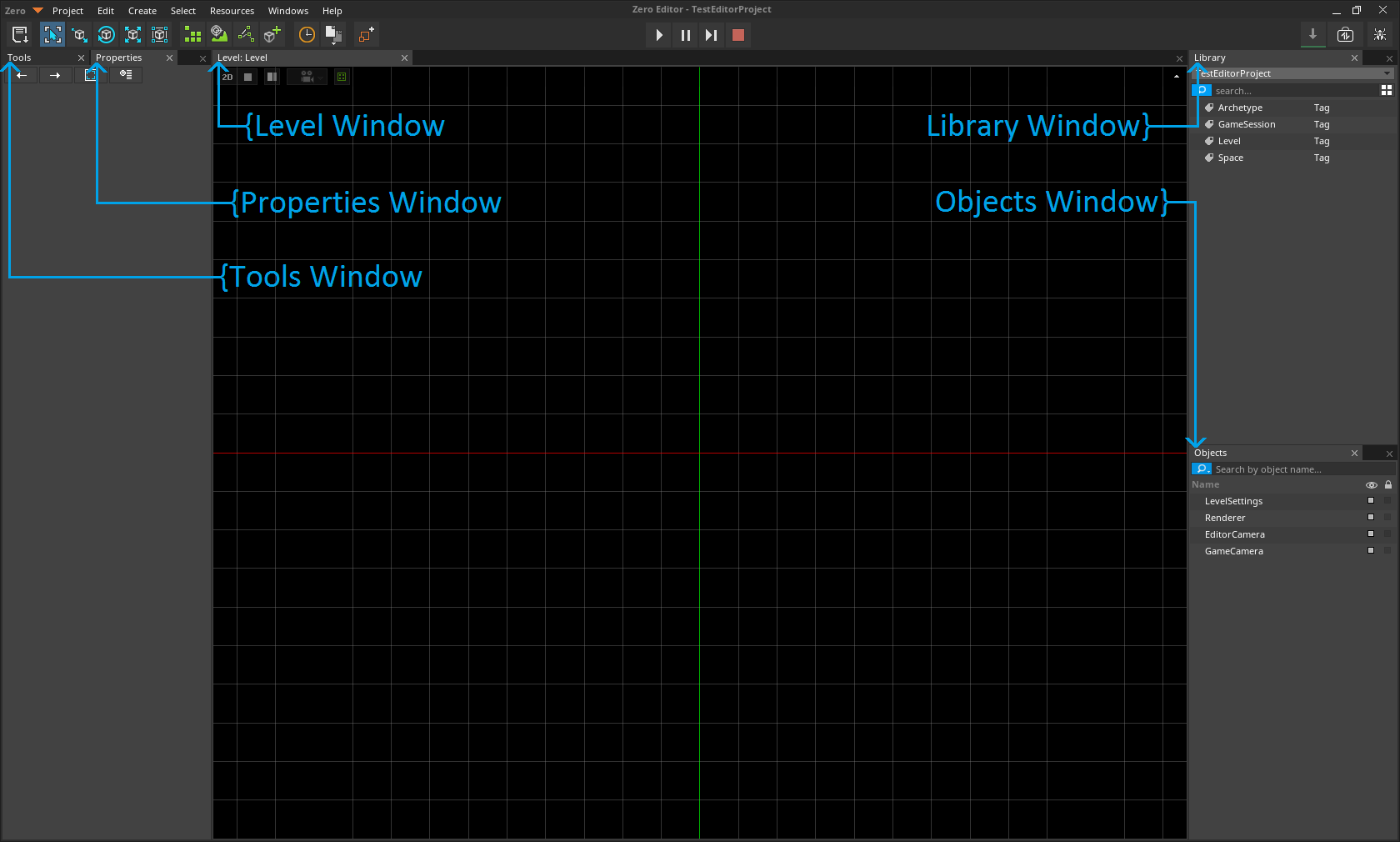Click the list options icon in Tools panel
This screenshot has width=1400, height=842.
coord(126,75)
